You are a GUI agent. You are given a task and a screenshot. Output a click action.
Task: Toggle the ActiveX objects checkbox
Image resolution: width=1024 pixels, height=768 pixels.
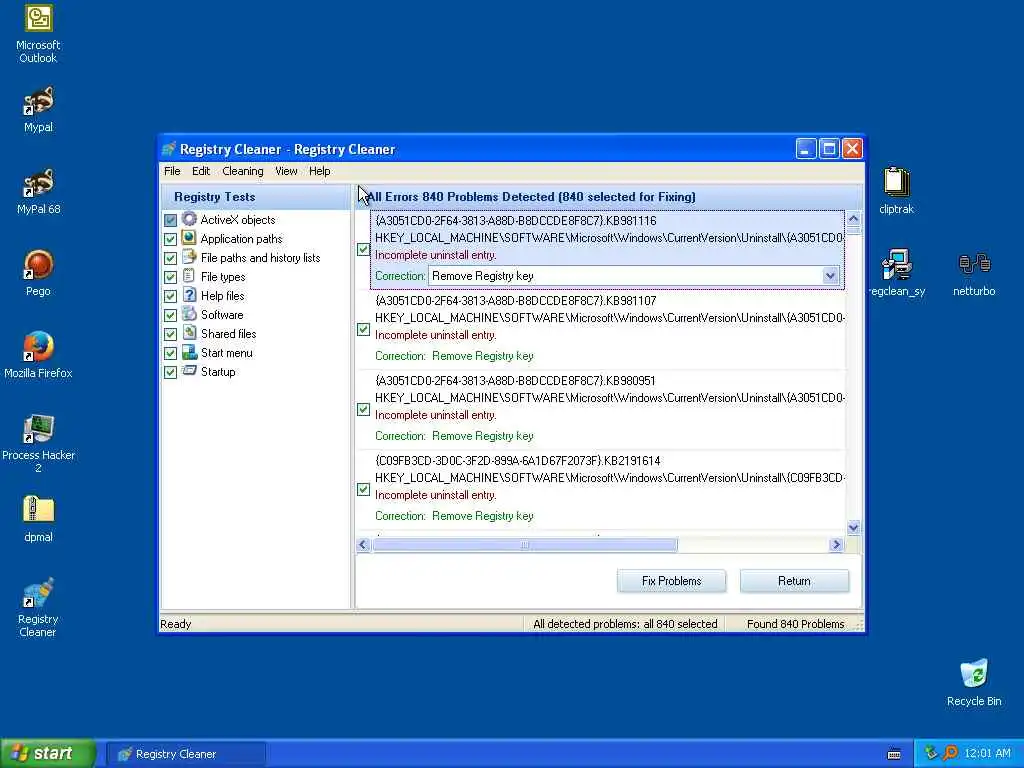coord(170,220)
